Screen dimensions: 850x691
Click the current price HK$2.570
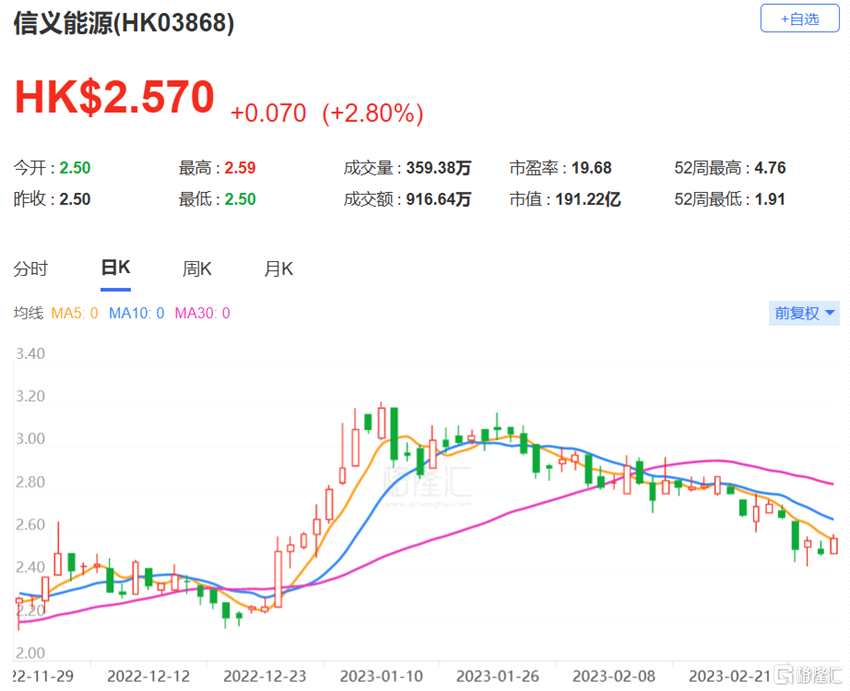point(114,97)
